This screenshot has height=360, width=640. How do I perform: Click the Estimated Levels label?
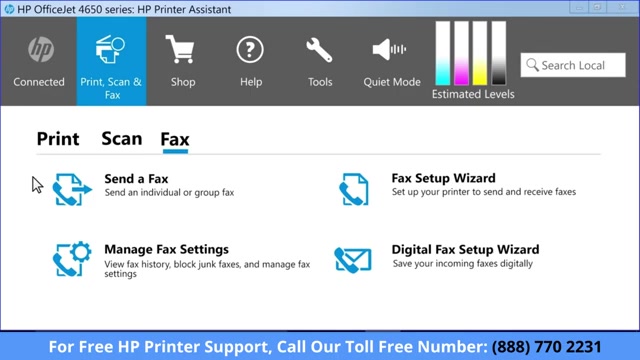473,94
